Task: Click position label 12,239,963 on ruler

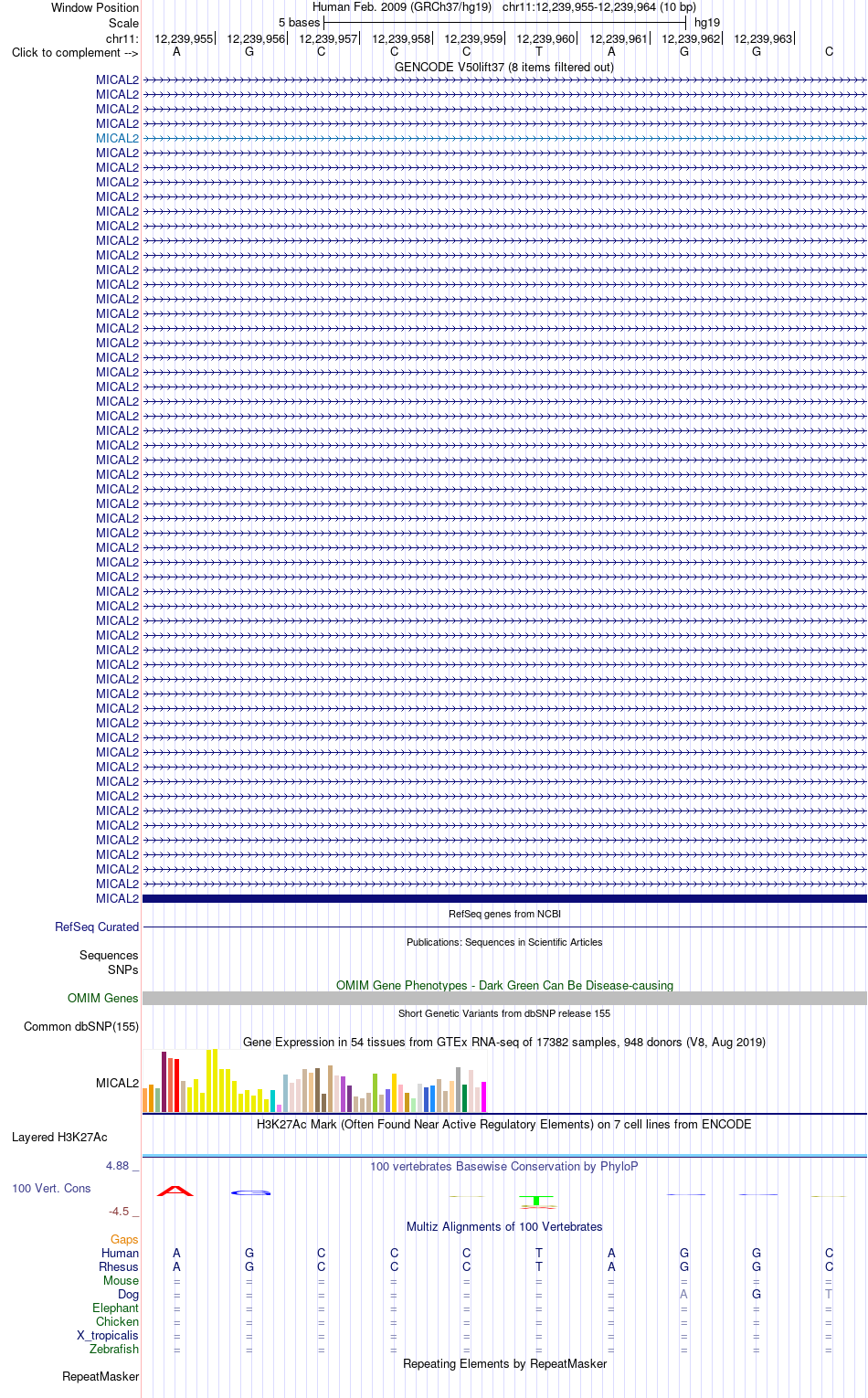Action: click(763, 38)
